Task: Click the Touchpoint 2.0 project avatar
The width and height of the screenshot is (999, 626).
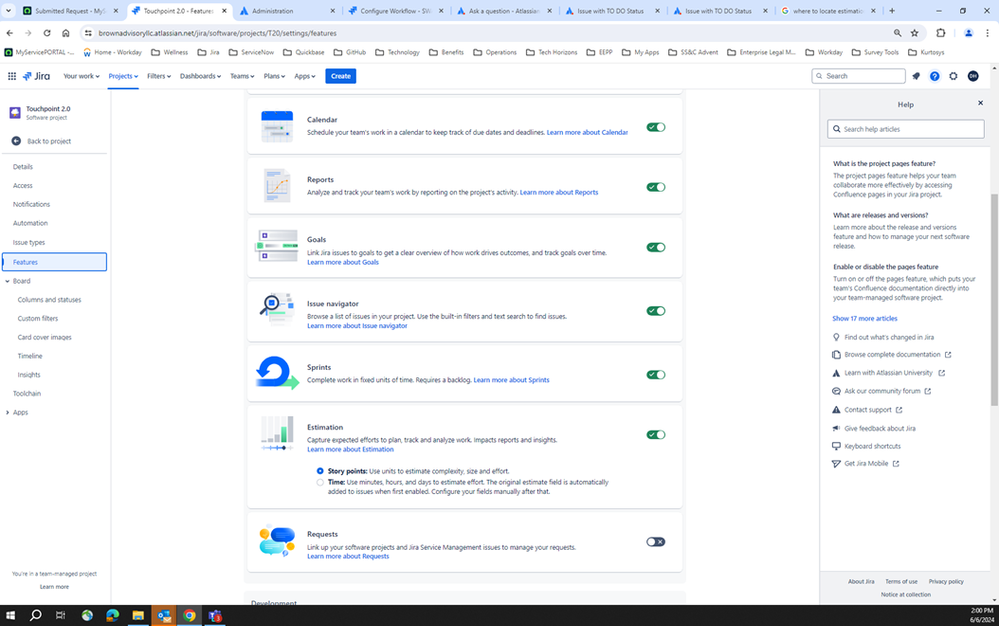Action: click(15, 113)
